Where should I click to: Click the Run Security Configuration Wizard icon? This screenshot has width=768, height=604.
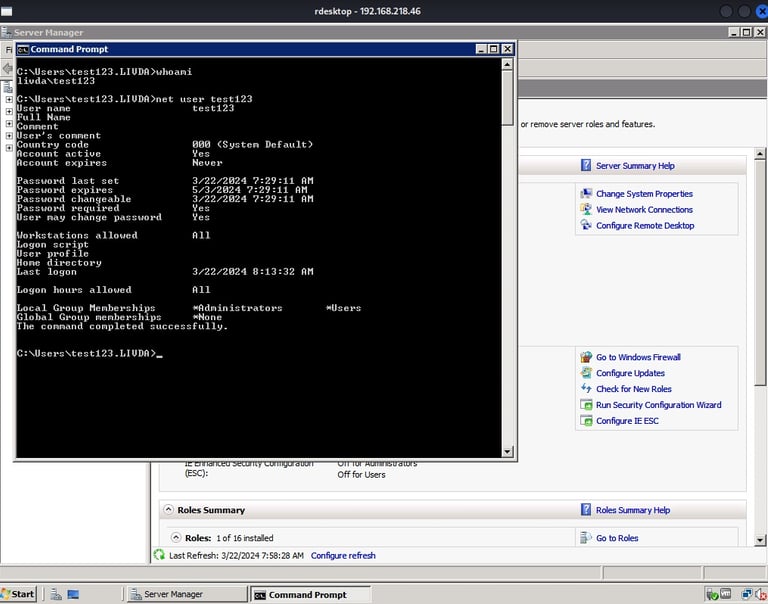pyautogui.click(x=586, y=405)
